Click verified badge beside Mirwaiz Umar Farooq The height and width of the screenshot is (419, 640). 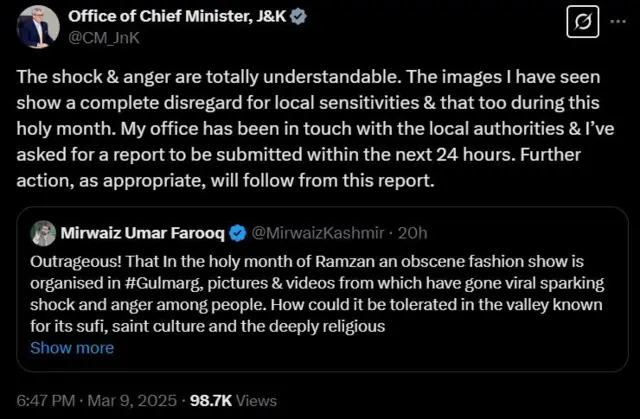(x=239, y=234)
